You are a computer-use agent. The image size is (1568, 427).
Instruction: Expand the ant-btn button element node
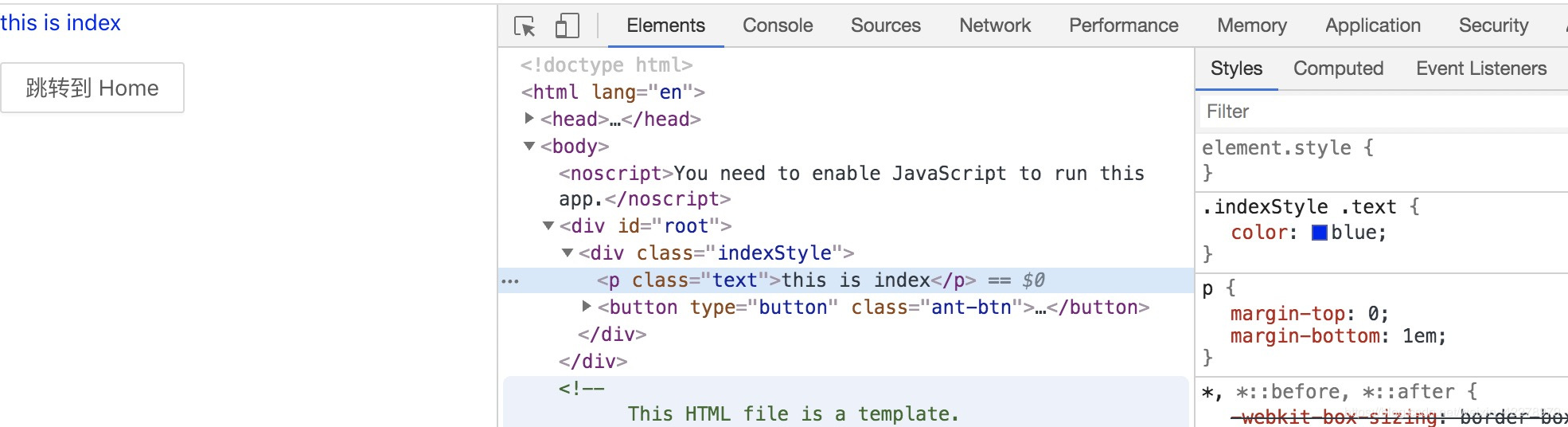[587, 306]
